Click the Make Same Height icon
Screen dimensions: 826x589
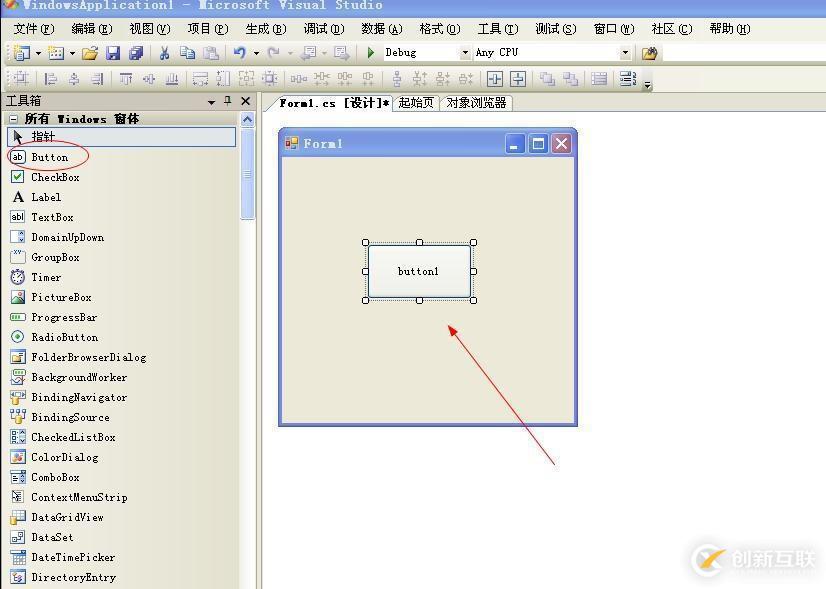pyautogui.click(x=223, y=79)
